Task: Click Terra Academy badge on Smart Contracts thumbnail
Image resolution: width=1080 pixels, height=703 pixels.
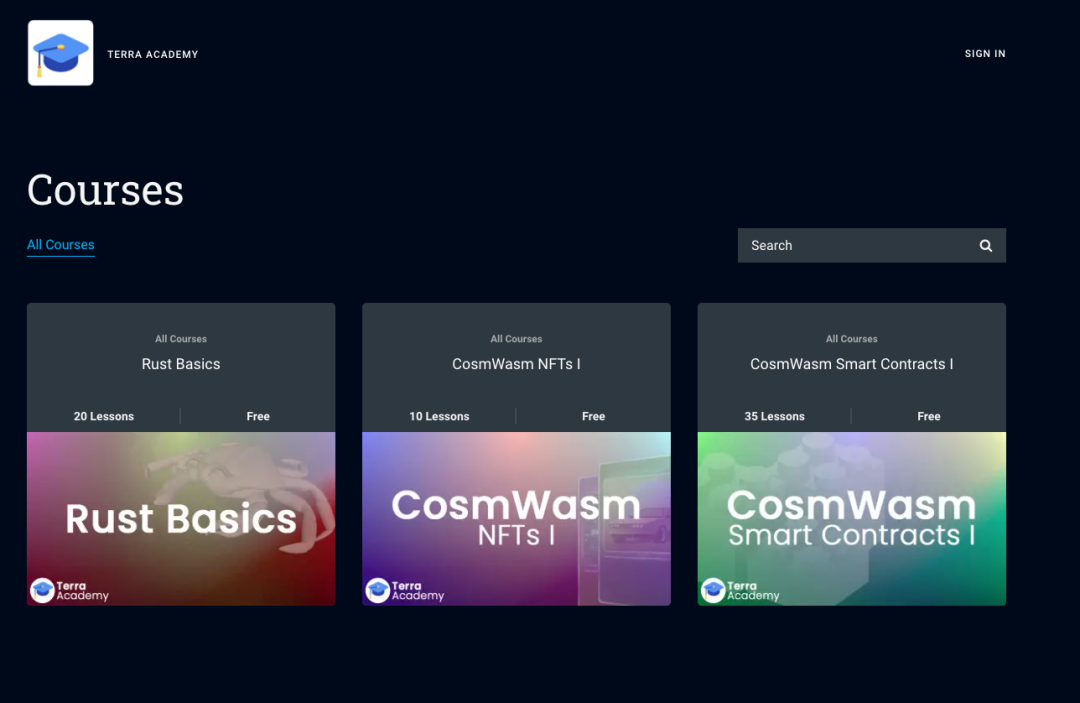Action: pyautogui.click(x=740, y=590)
